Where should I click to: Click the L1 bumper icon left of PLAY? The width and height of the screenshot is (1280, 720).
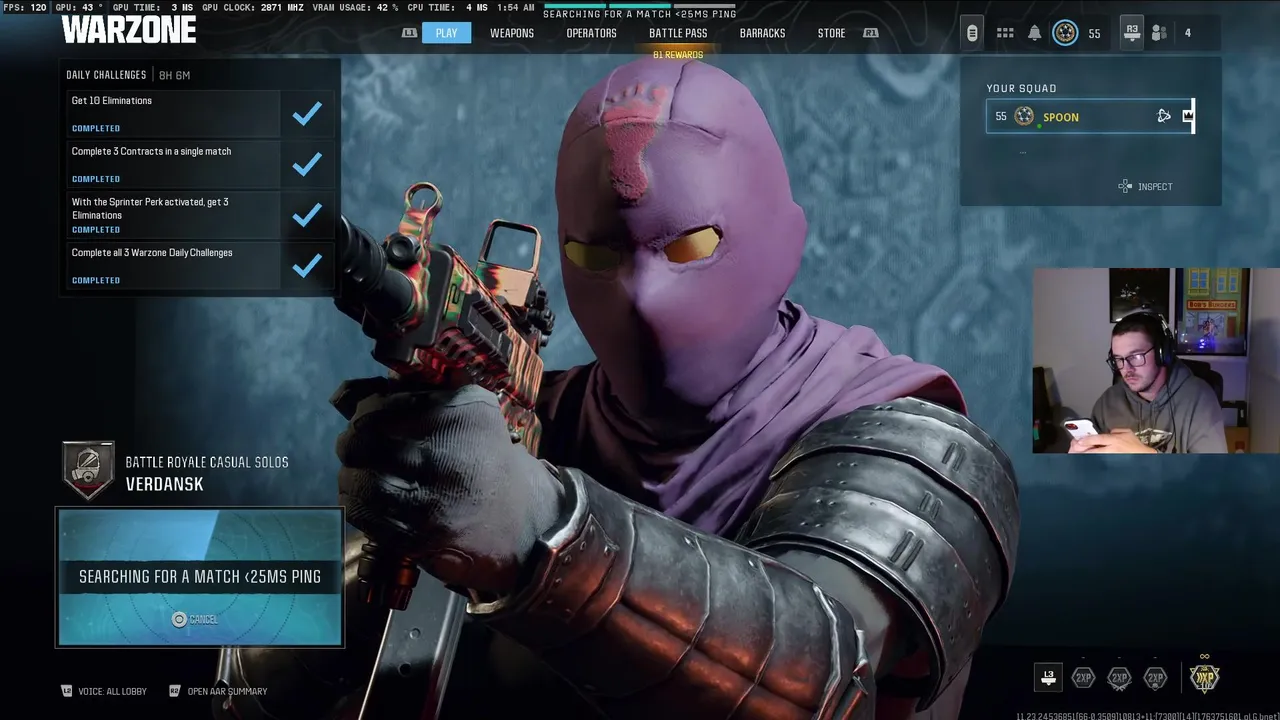[409, 33]
